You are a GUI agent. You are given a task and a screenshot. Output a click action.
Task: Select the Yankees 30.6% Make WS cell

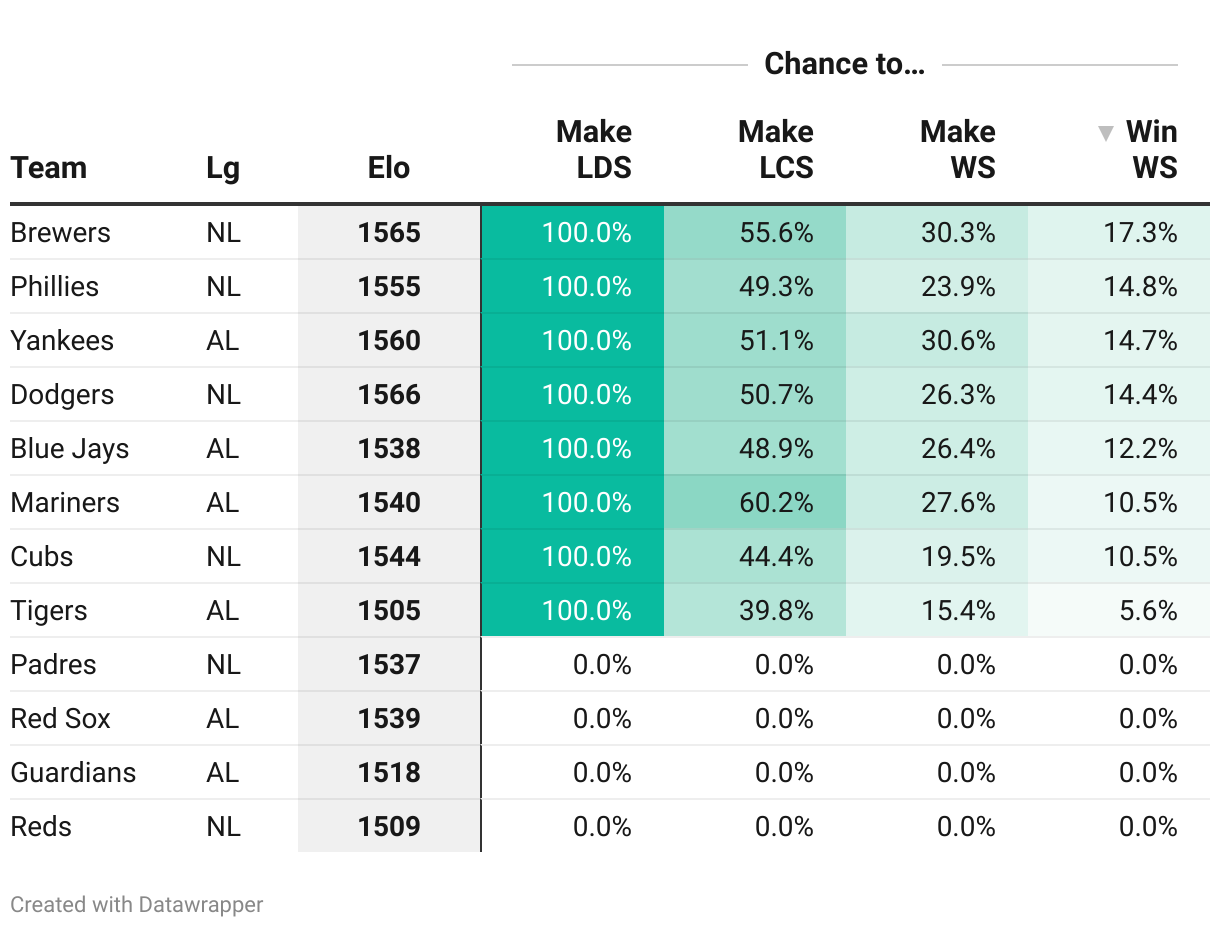937,340
